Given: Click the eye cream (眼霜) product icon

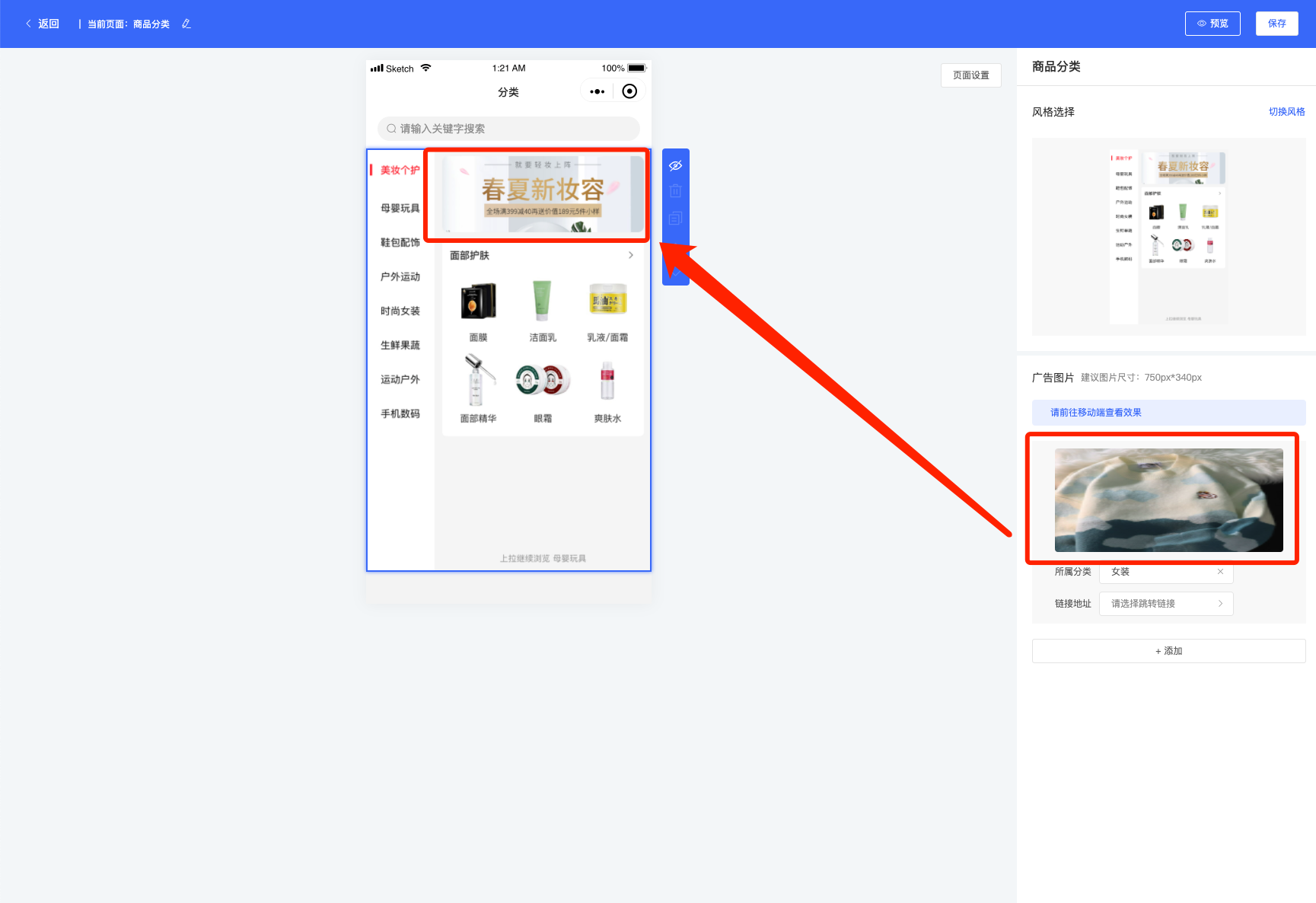Looking at the screenshot, I should (543, 380).
